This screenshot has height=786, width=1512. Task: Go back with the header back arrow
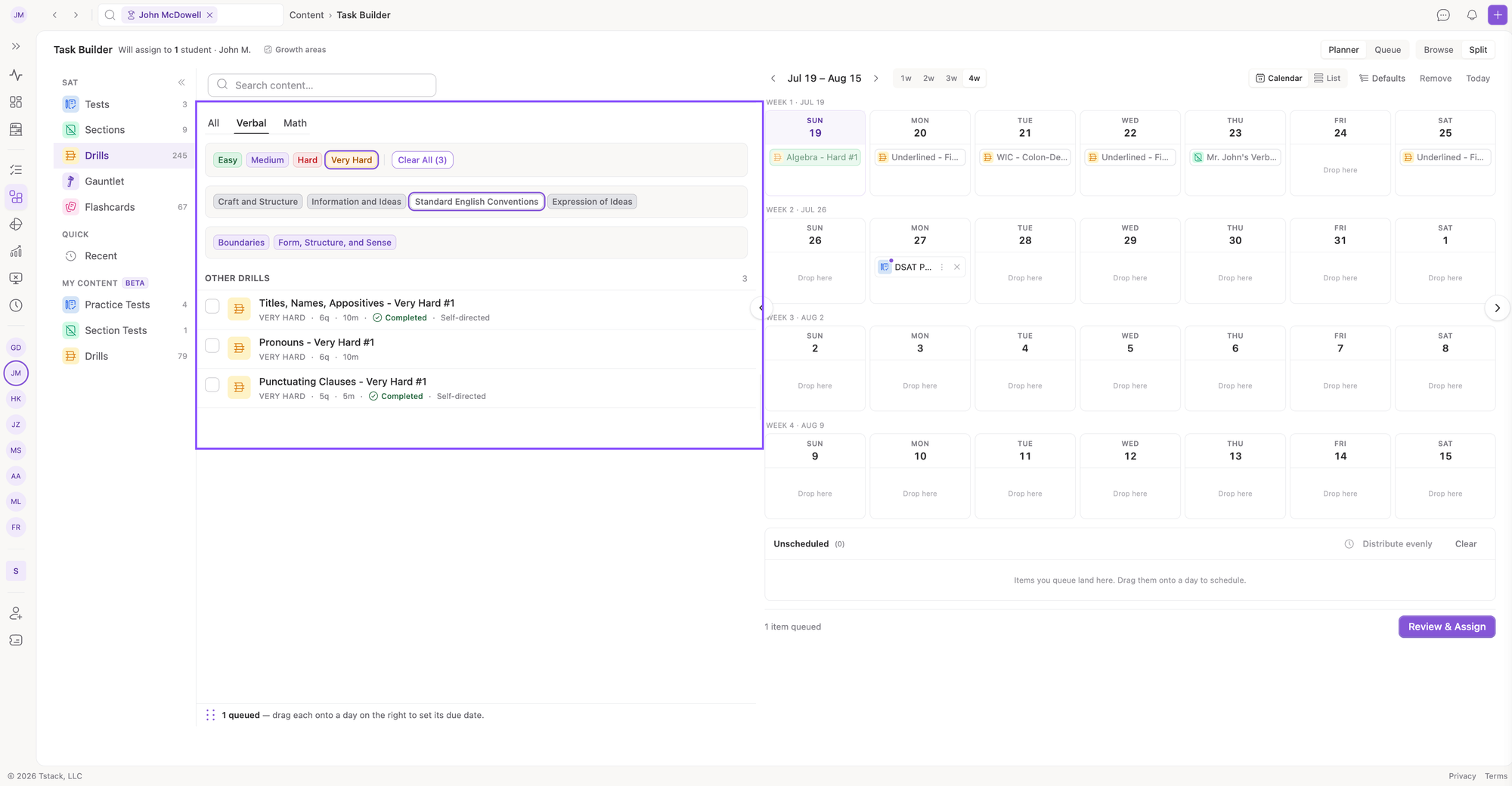click(54, 15)
